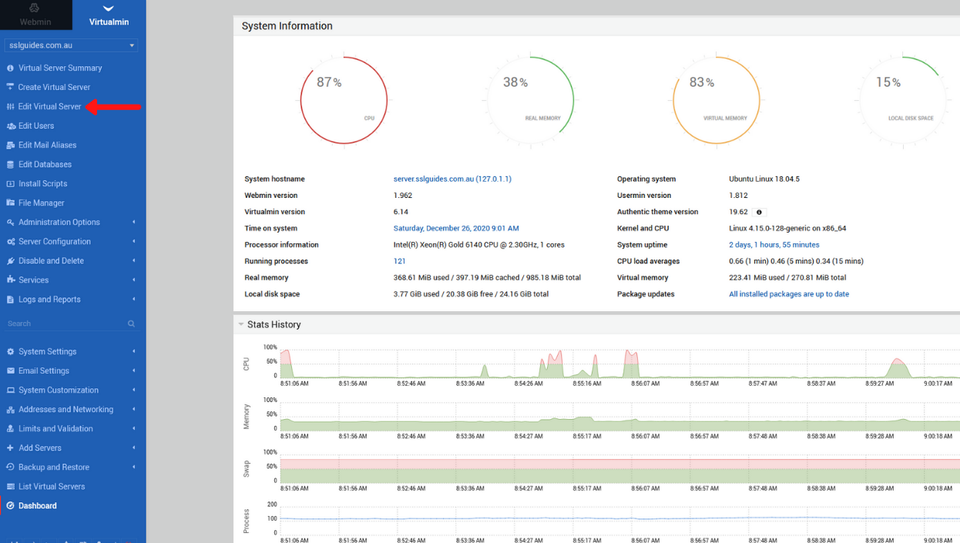Click the Edit Databases icon in sidebar
Image resolution: width=960 pixels, height=543 pixels.
[x=10, y=165]
